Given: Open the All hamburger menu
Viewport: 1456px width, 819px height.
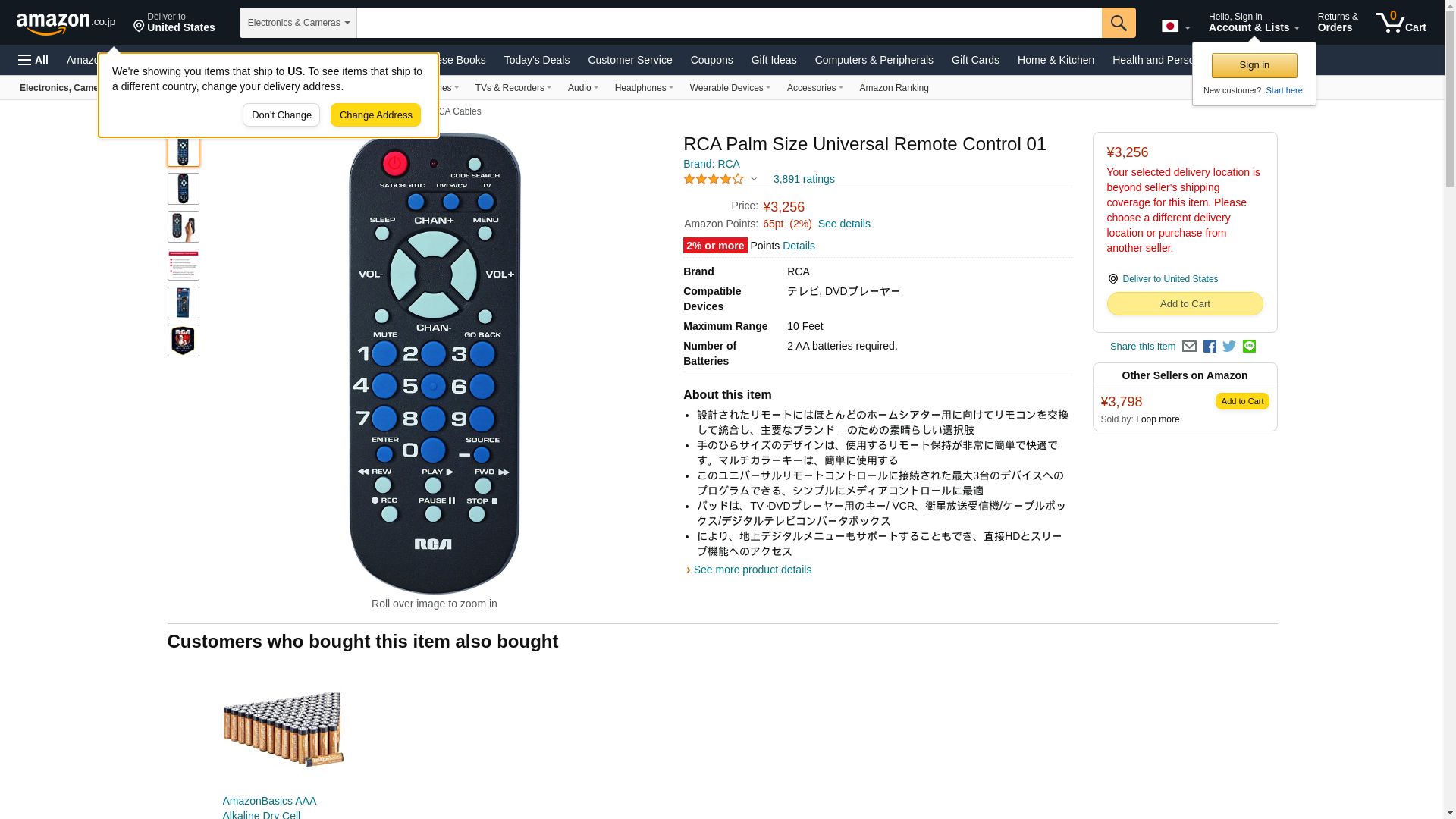Looking at the screenshot, I should point(33,60).
